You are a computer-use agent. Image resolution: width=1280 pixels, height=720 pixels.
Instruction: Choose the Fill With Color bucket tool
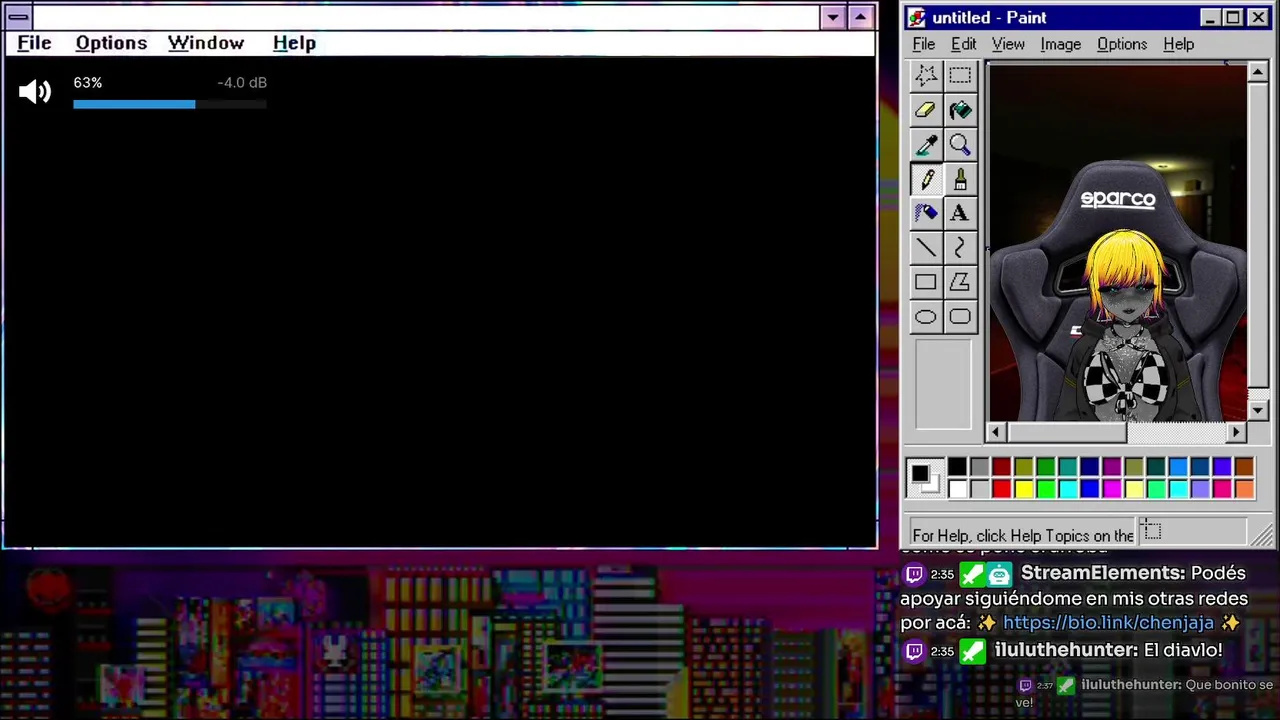point(960,110)
